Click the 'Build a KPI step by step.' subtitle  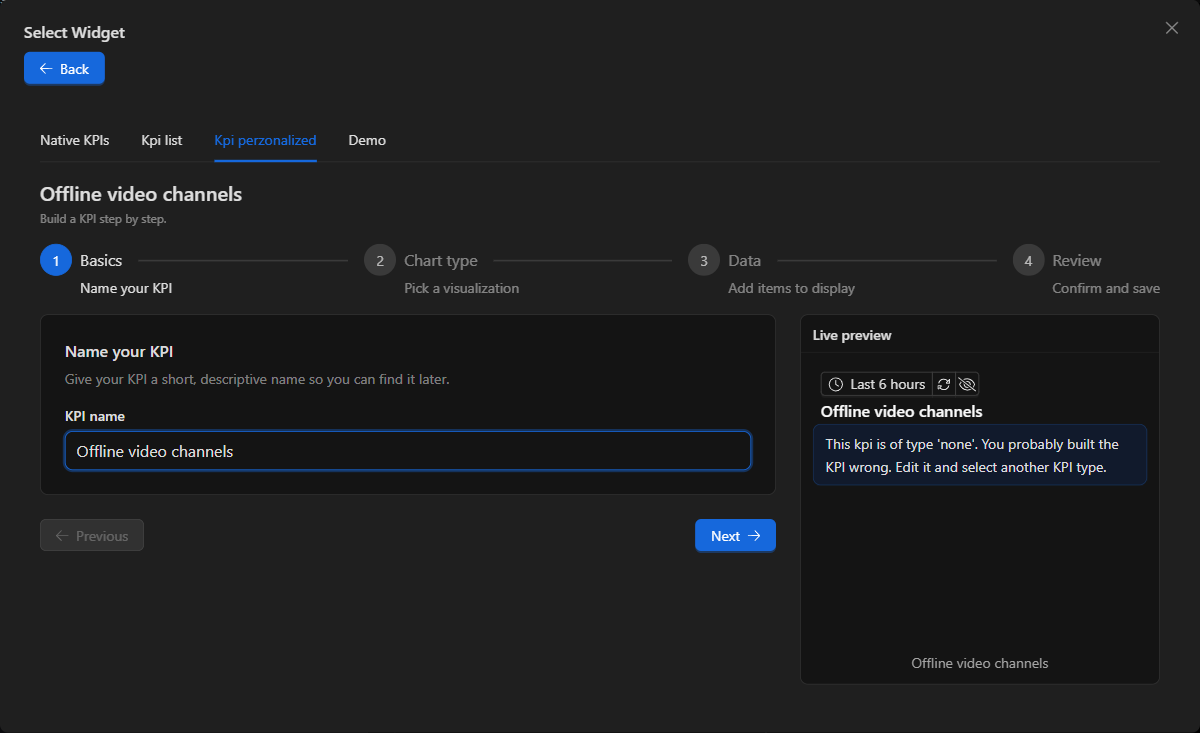tap(103, 218)
